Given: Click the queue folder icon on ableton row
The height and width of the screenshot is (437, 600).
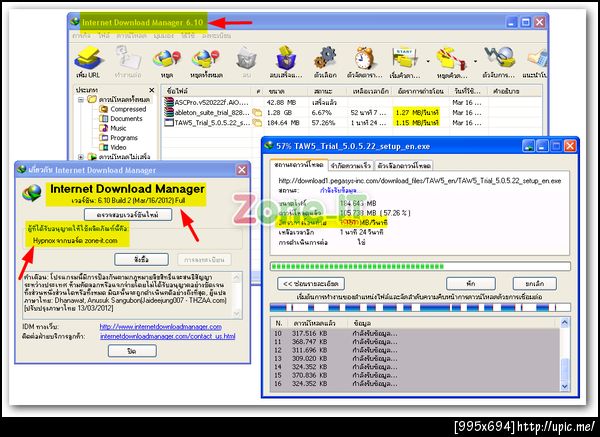Looking at the screenshot, I should 257,113.
